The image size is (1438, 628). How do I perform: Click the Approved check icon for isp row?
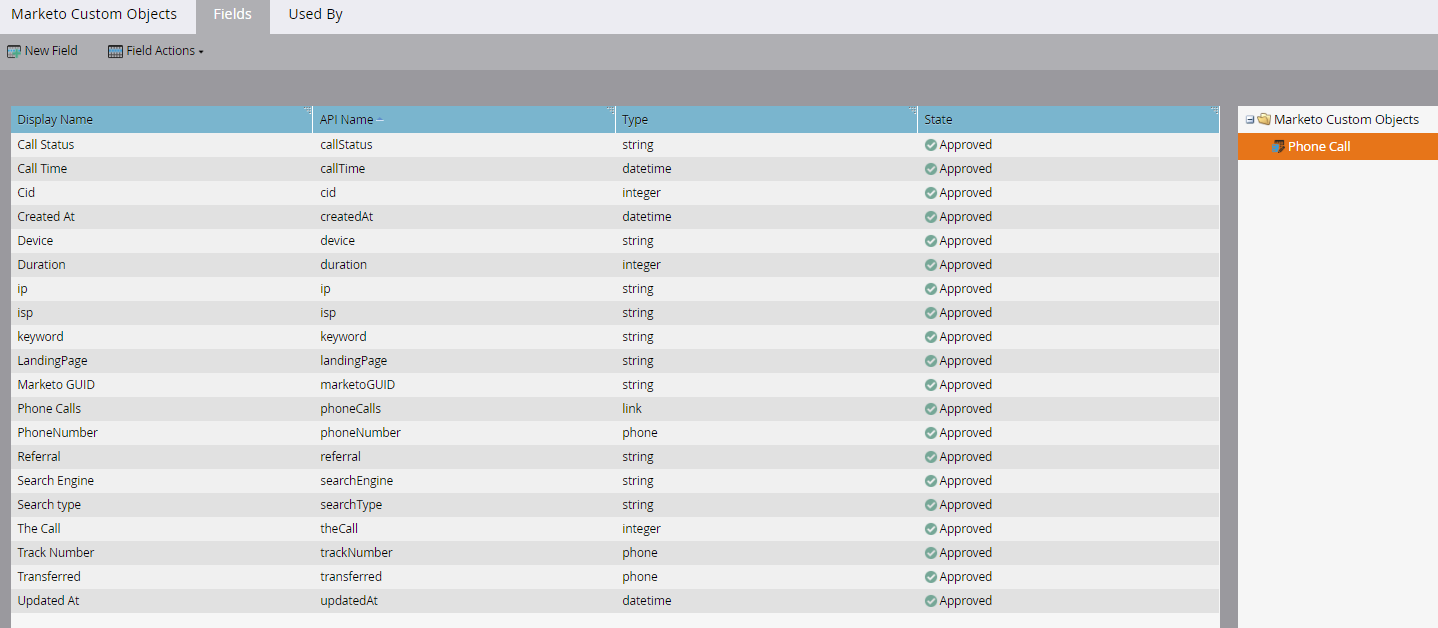tap(931, 313)
